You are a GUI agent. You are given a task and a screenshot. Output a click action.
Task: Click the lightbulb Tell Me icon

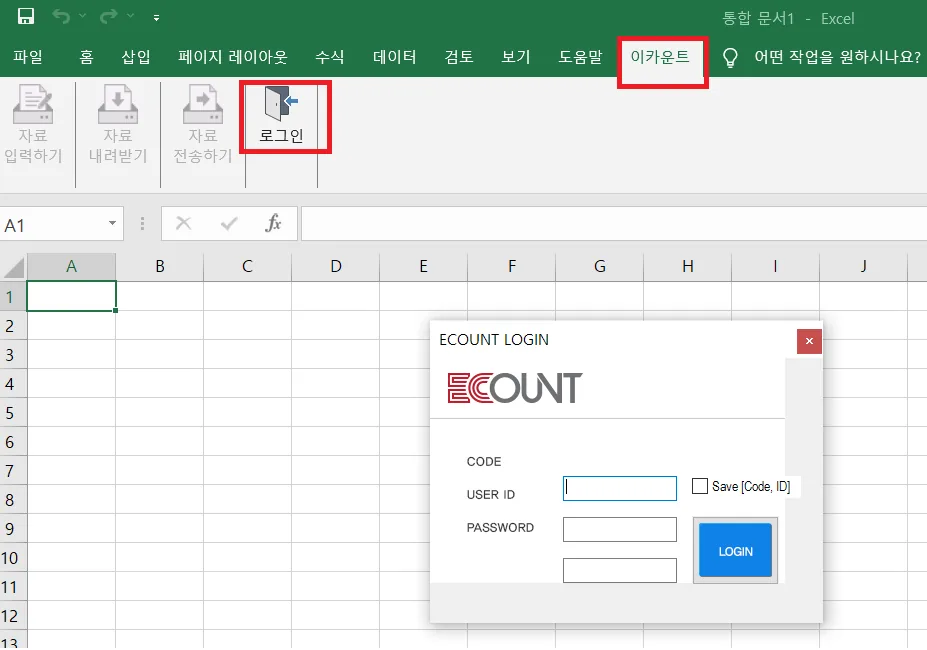(730, 57)
